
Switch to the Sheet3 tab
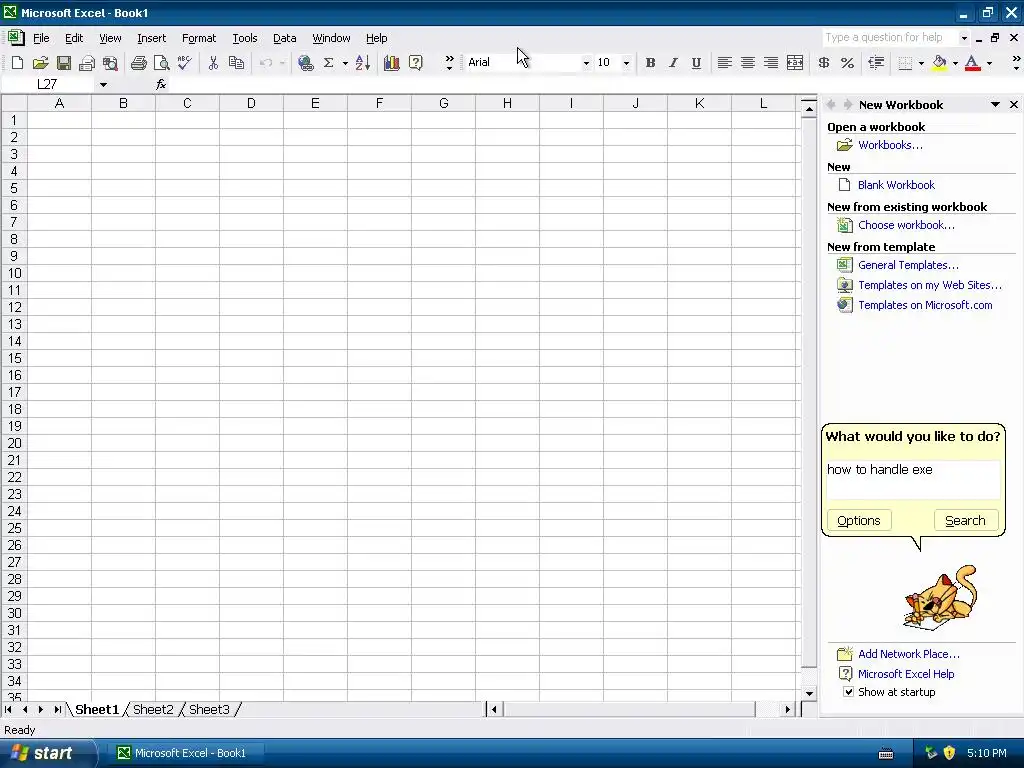point(209,709)
